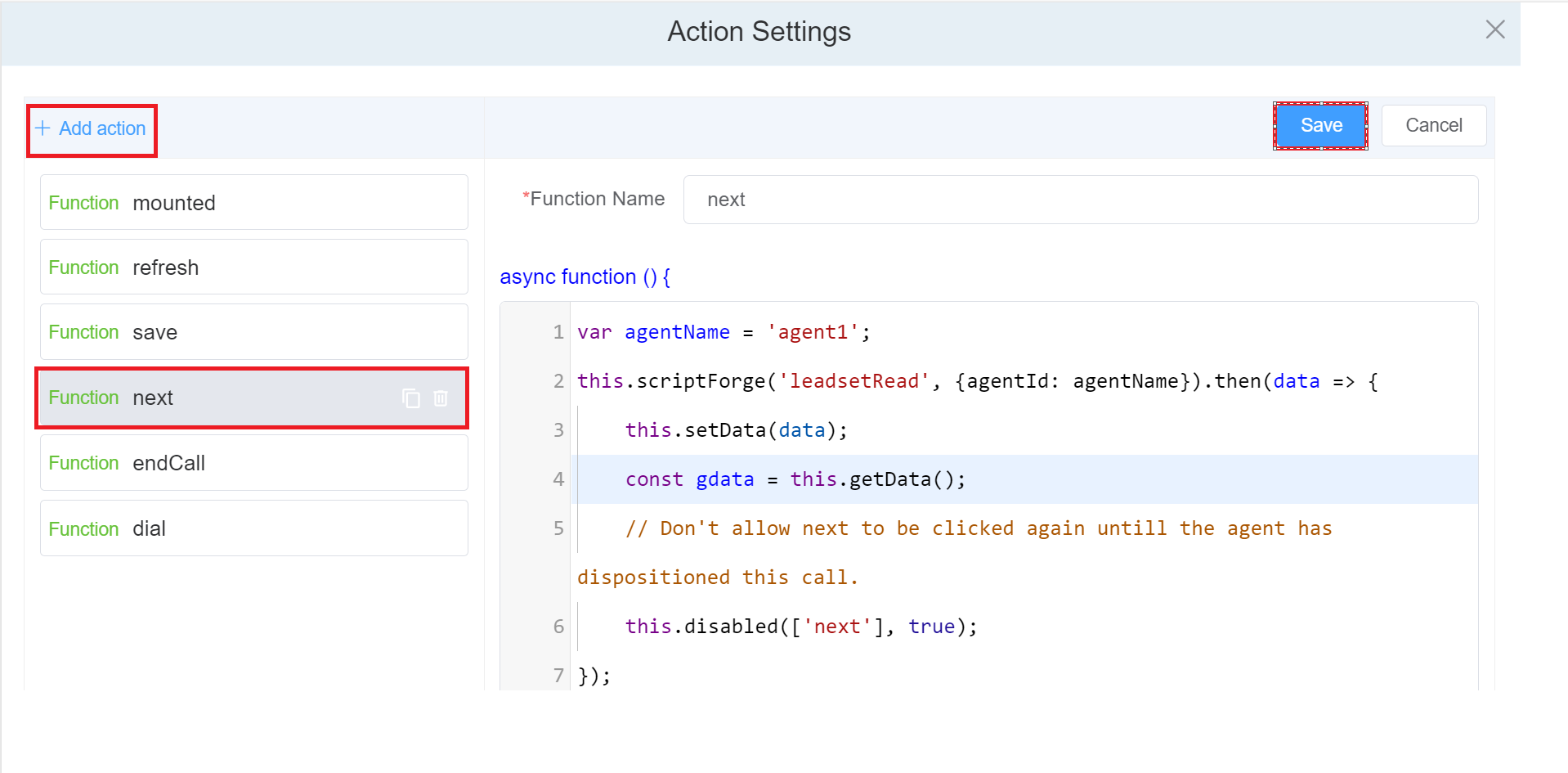Save the action settings
The height and width of the screenshot is (773, 1568).
[1320, 126]
